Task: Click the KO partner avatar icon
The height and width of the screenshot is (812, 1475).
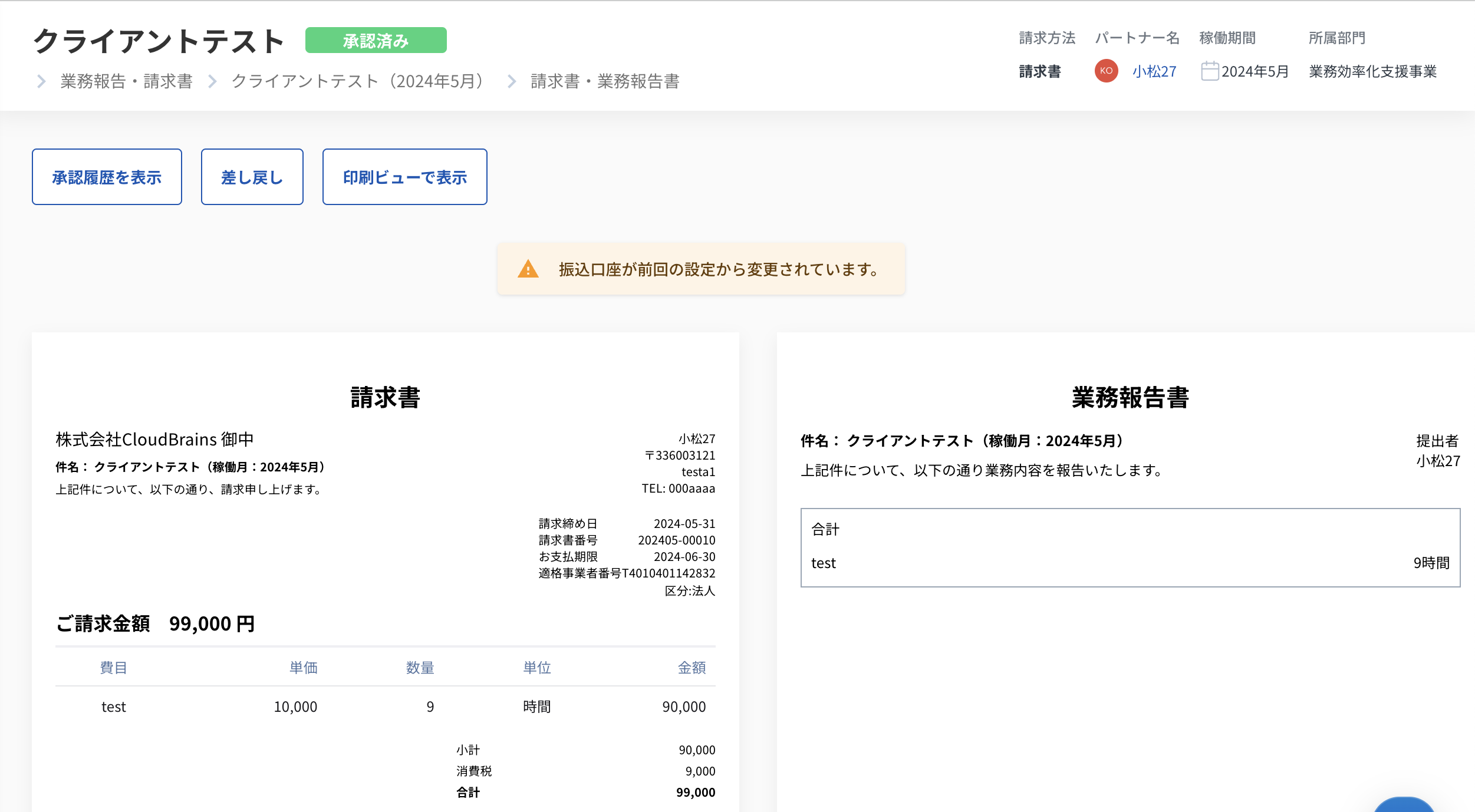Action: click(x=1106, y=71)
